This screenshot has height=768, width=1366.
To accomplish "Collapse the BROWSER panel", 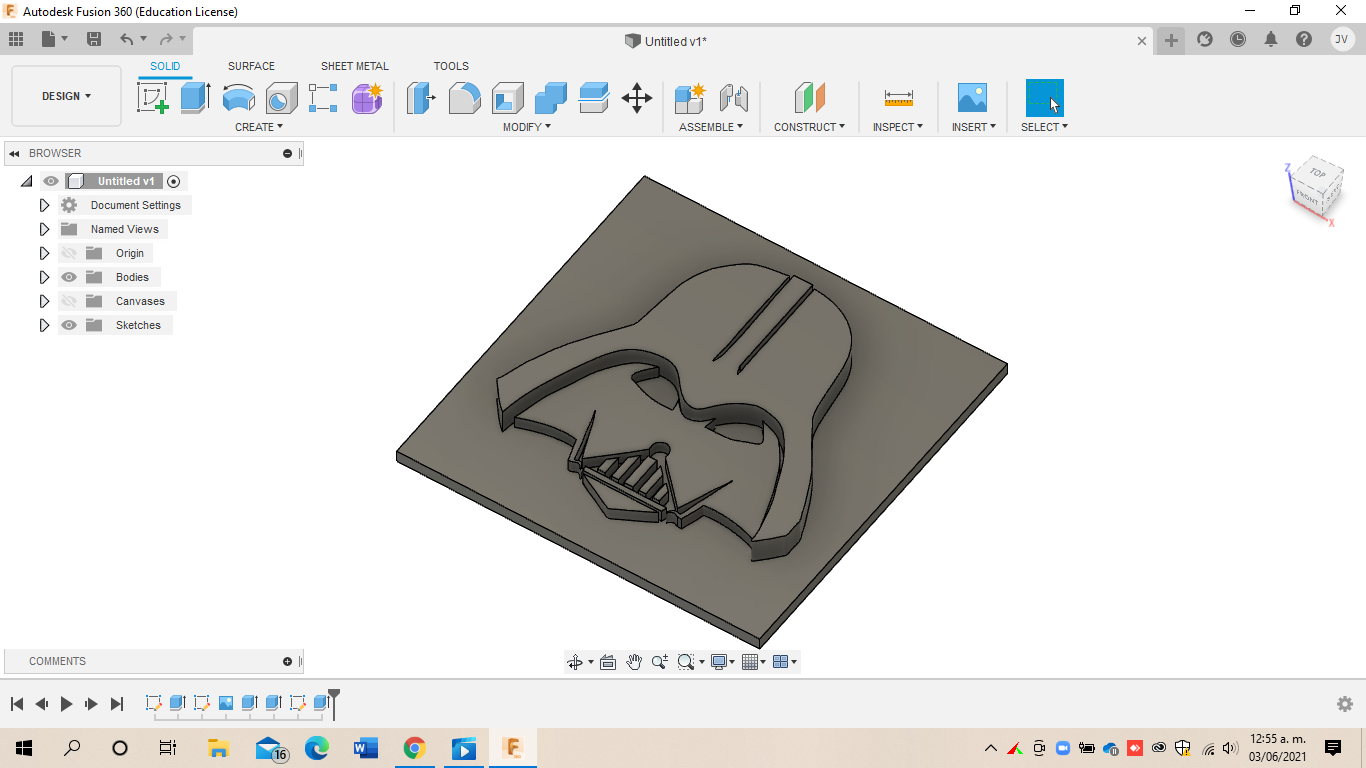I will (x=14, y=153).
